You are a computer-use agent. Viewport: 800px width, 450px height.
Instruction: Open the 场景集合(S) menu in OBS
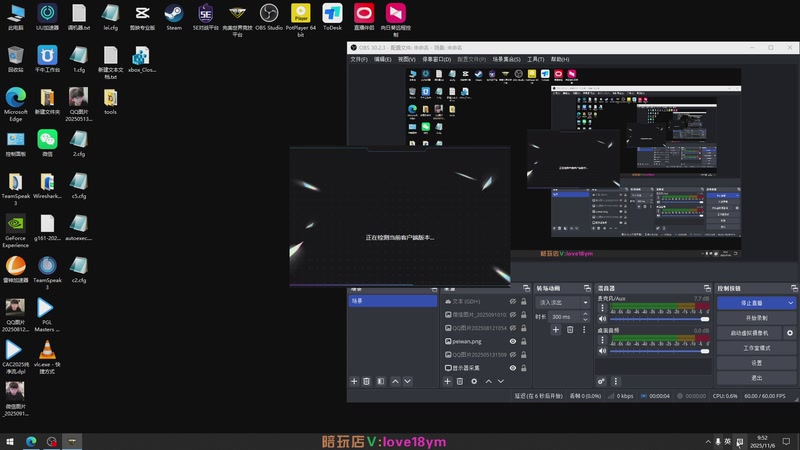506,59
